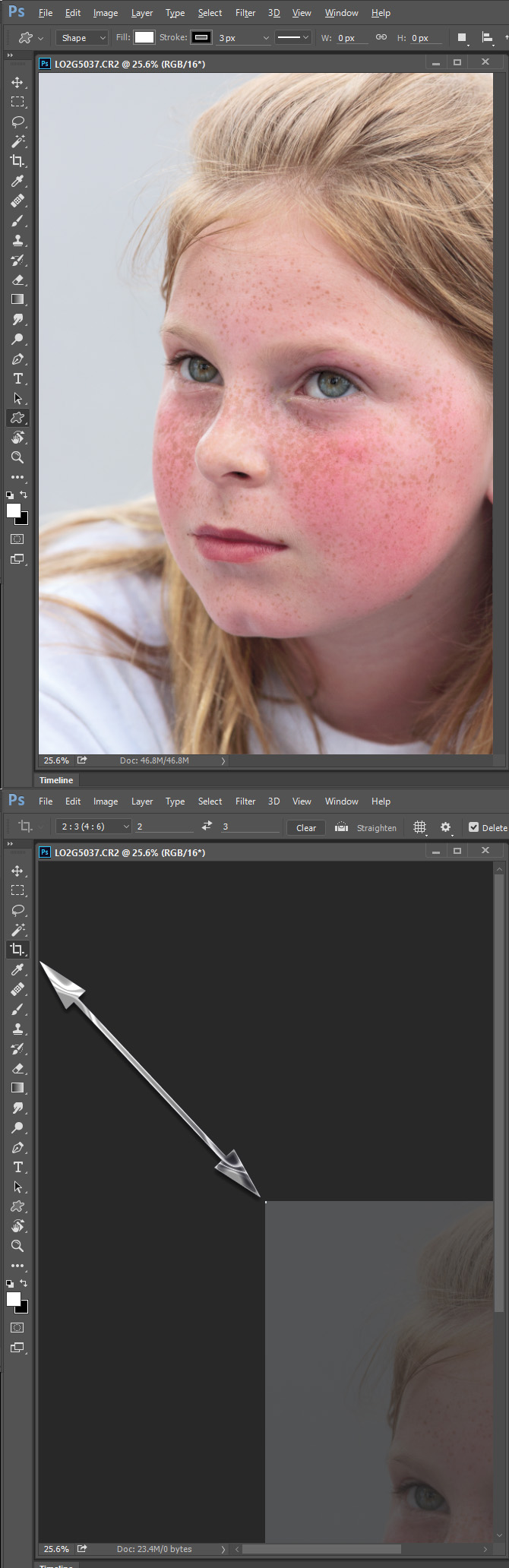Open the File menu in the top screenshot
Image resolution: width=509 pixels, height=1568 pixels.
[x=46, y=13]
